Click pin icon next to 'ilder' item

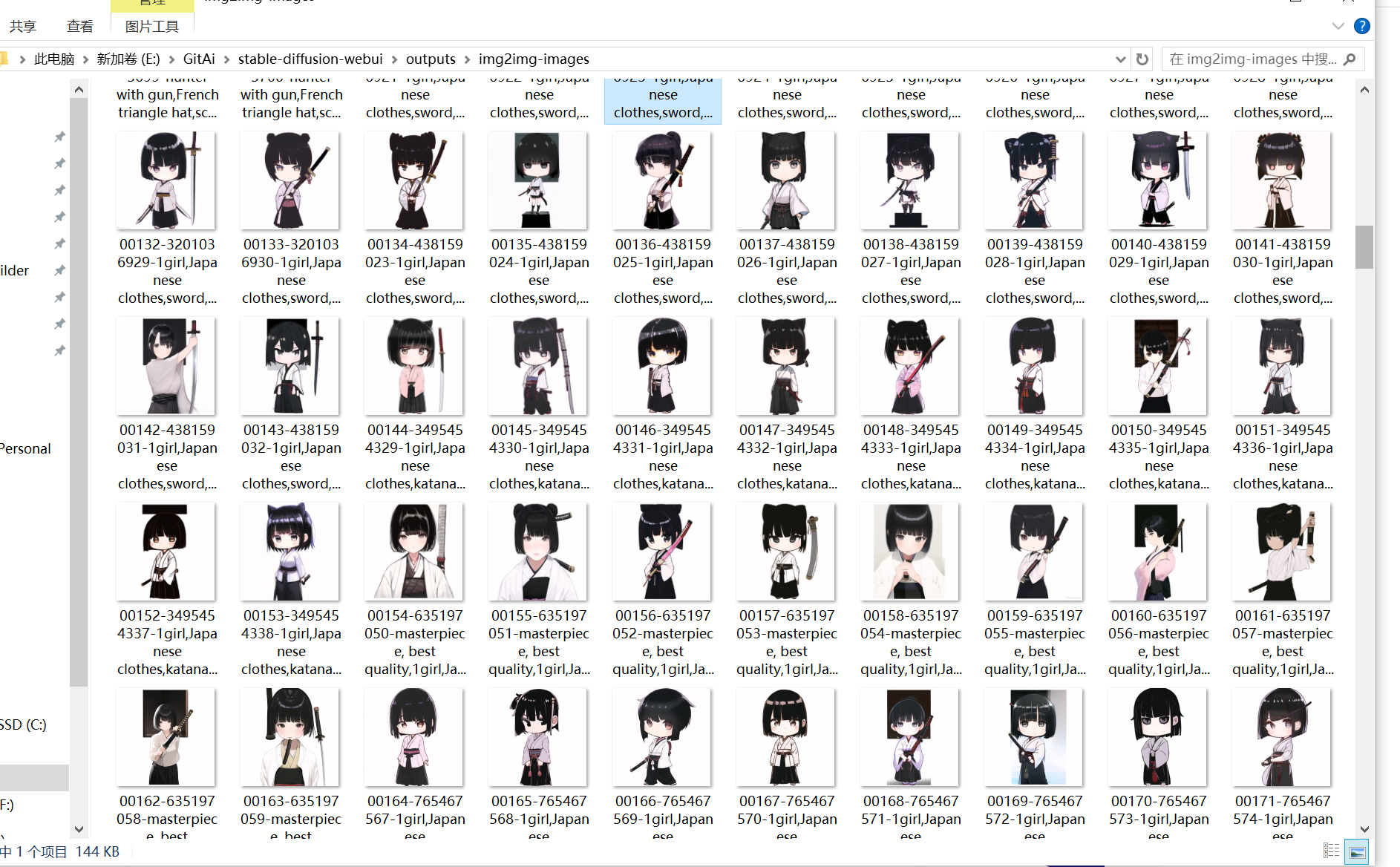[x=60, y=270]
